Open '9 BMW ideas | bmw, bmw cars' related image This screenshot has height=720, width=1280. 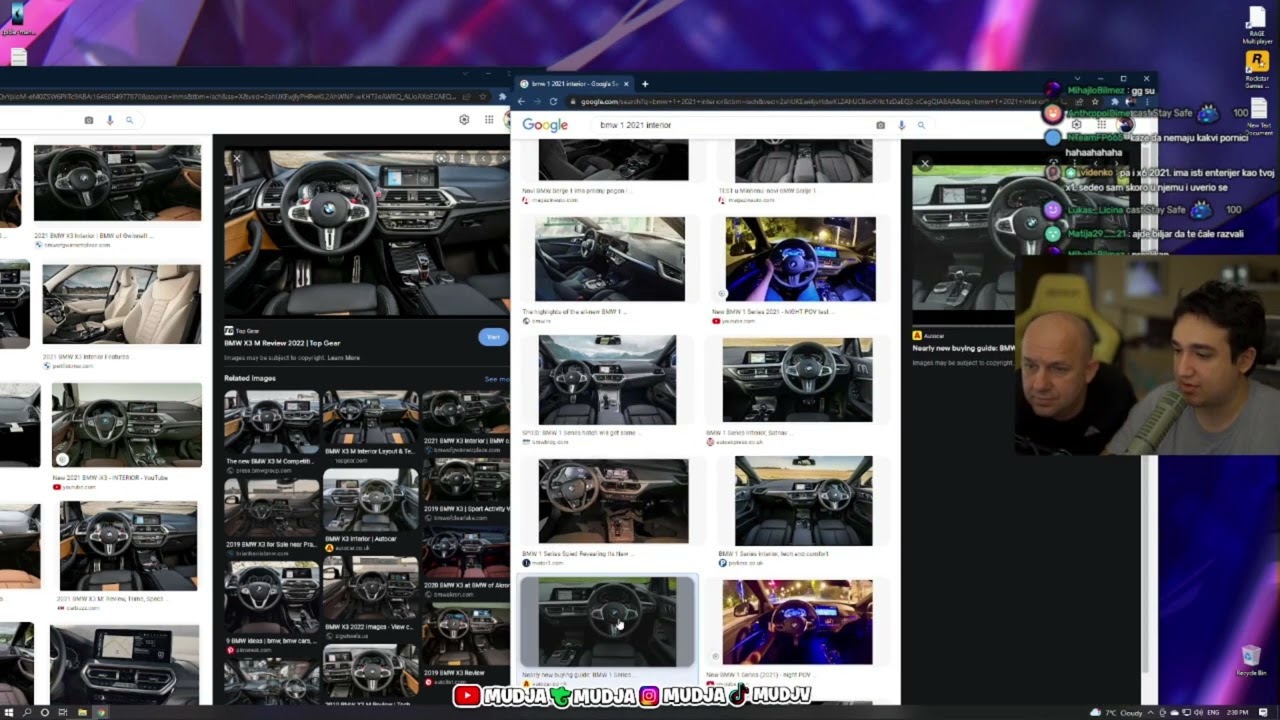coord(271,597)
